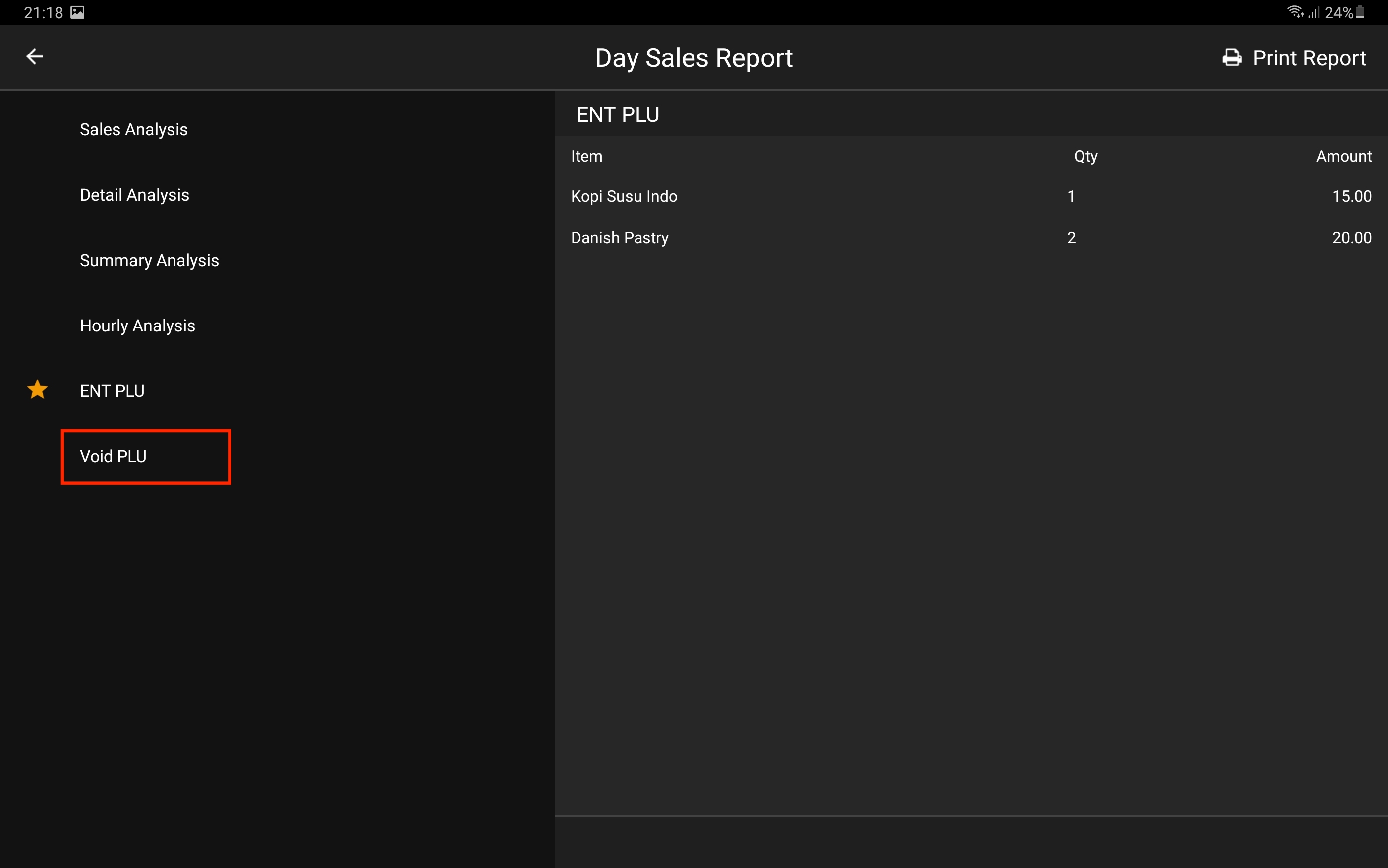Viewport: 1388px width, 868px height.
Task: Tap the battery icon in status bar
Action: (1360, 12)
